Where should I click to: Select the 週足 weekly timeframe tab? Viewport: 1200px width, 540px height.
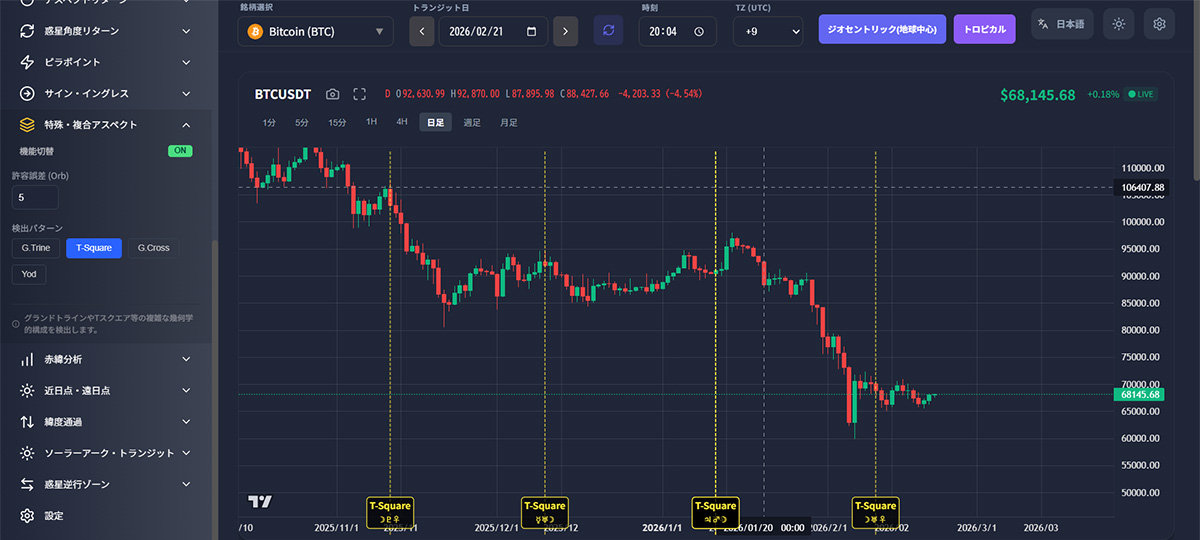pos(472,122)
